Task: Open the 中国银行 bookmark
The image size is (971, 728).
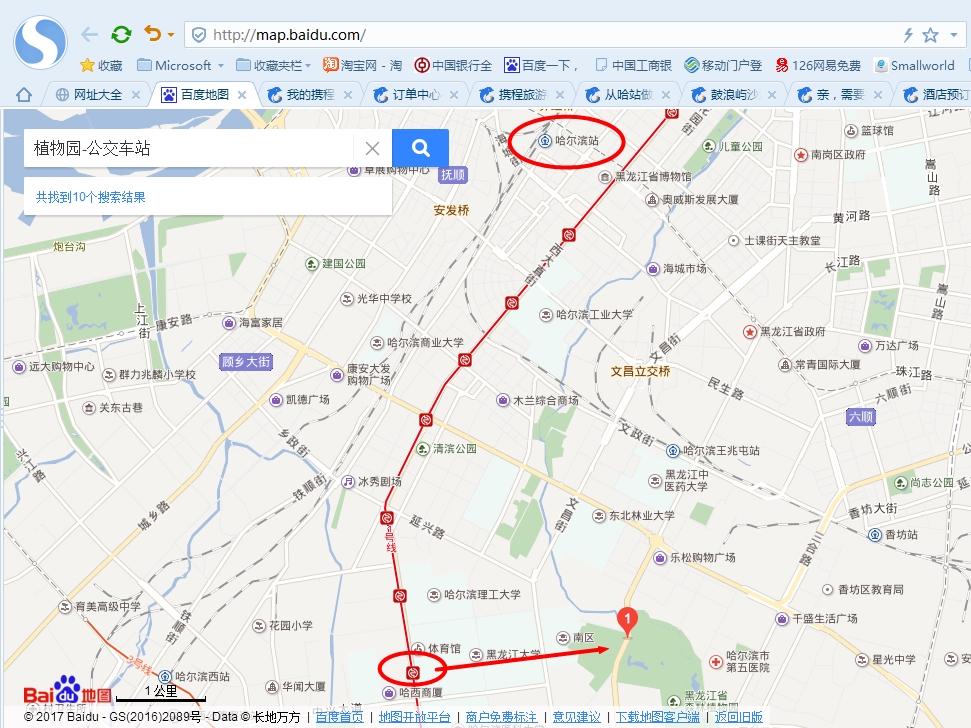Action: pyautogui.click(x=453, y=65)
